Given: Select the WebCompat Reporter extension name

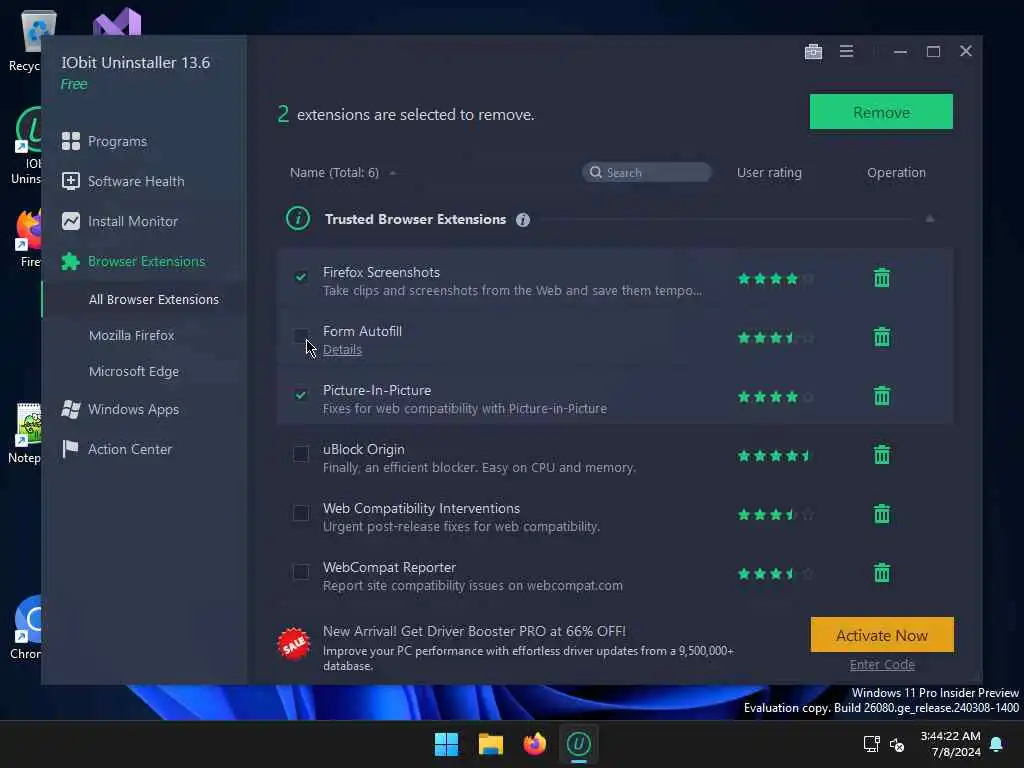Looking at the screenshot, I should click(x=389, y=568).
